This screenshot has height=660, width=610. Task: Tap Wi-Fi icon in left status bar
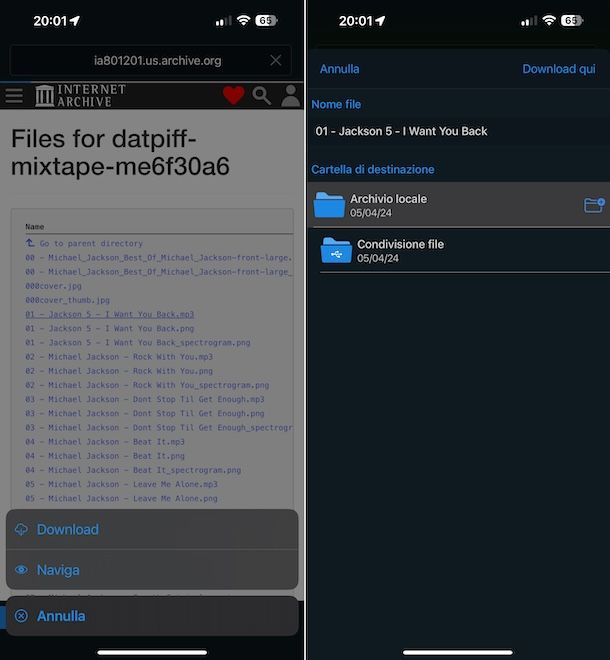click(243, 20)
